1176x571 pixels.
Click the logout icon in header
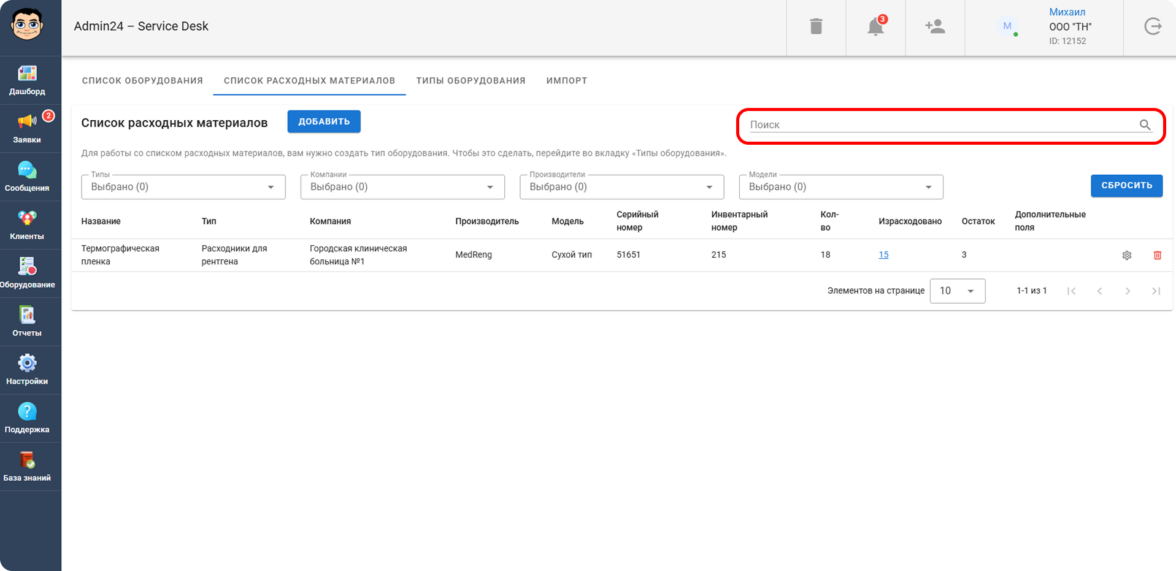(1152, 27)
